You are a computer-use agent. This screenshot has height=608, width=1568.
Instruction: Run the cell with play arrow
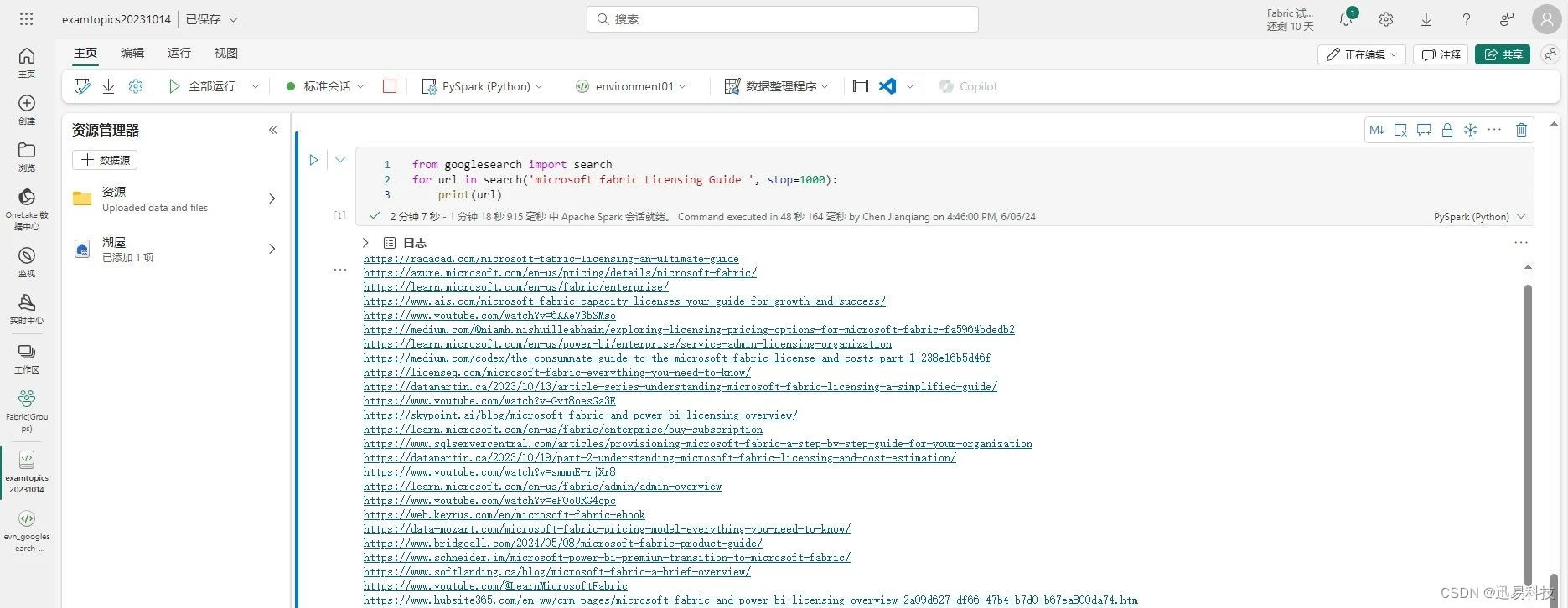pyautogui.click(x=313, y=160)
